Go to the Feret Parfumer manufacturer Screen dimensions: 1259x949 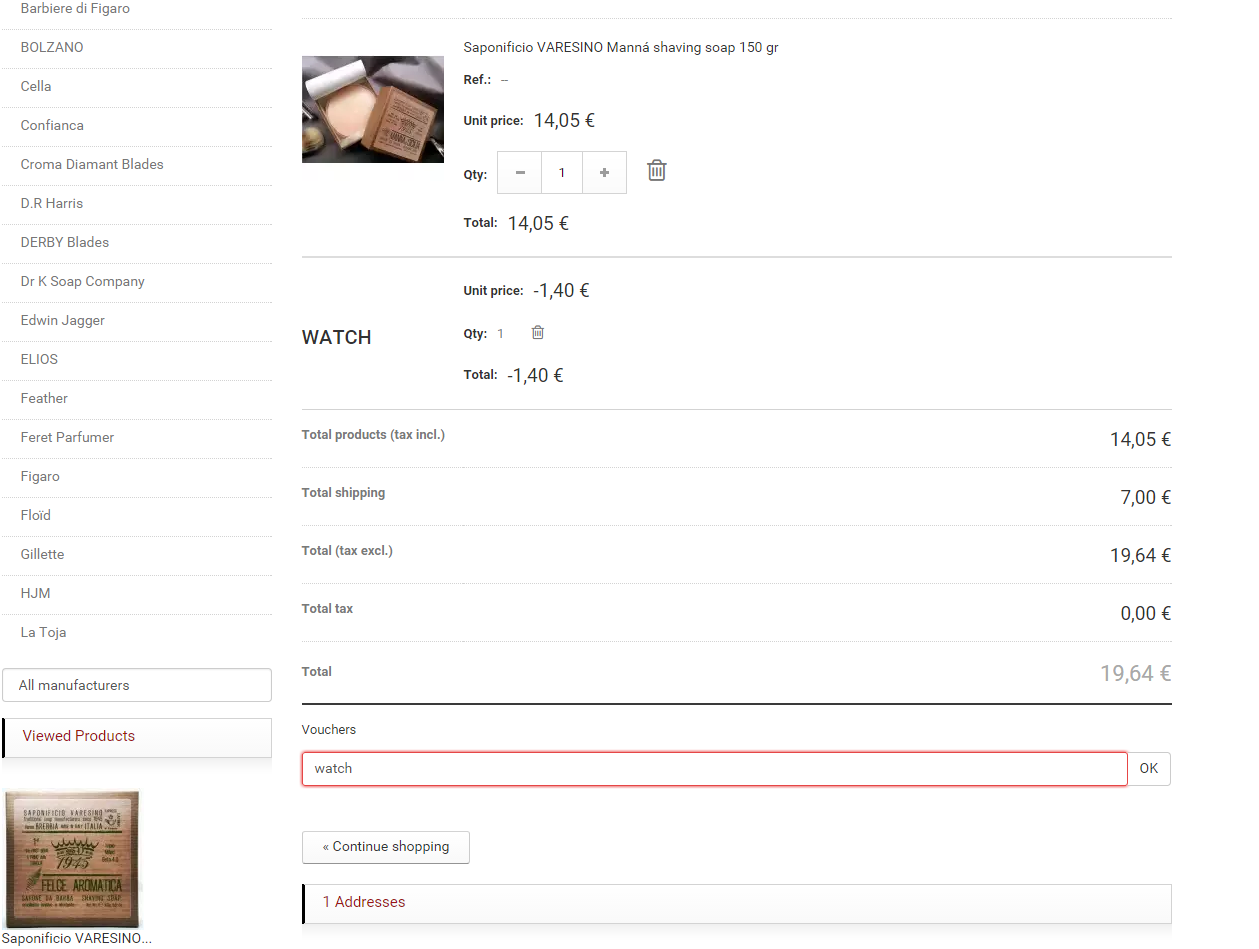point(68,438)
